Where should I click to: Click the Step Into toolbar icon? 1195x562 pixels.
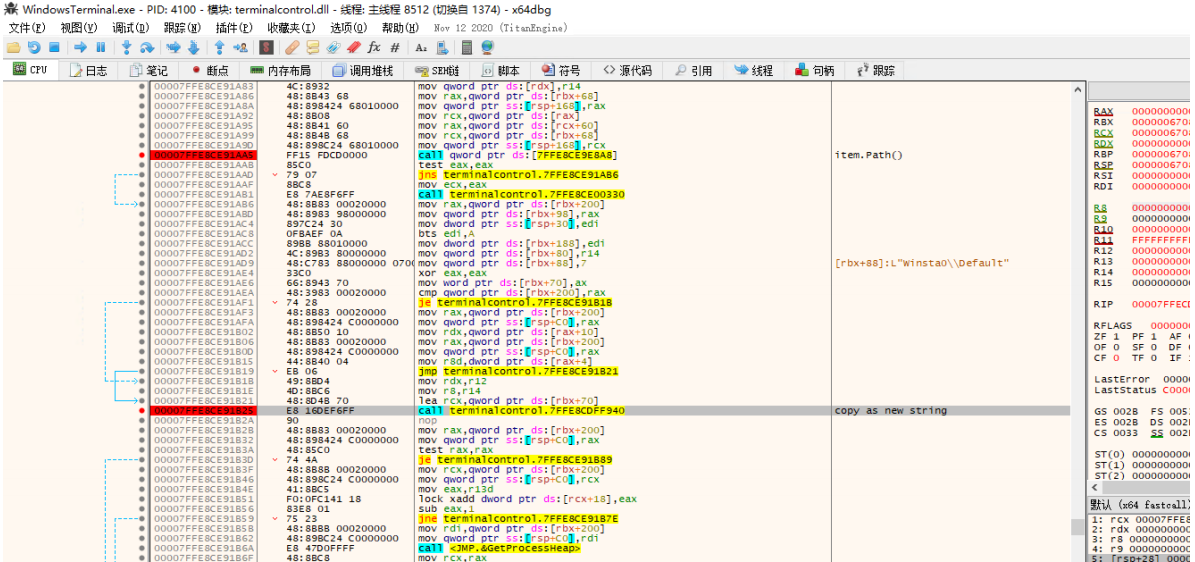coord(126,47)
